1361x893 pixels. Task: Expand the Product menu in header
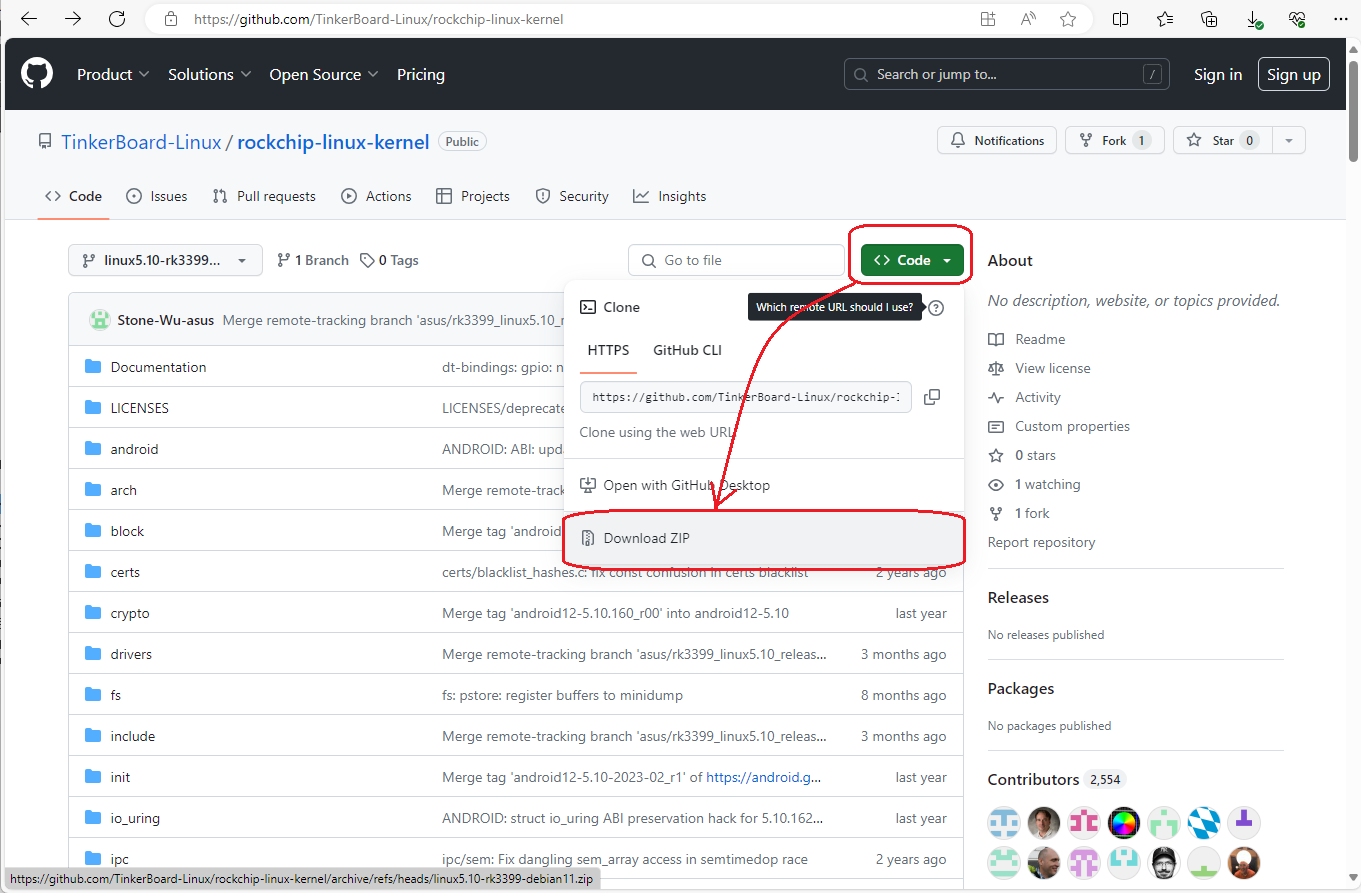coord(113,75)
